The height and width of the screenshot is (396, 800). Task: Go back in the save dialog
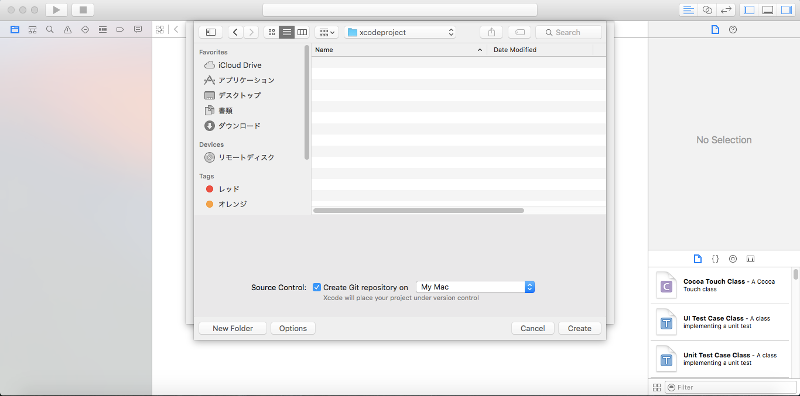[x=235, y=32]
